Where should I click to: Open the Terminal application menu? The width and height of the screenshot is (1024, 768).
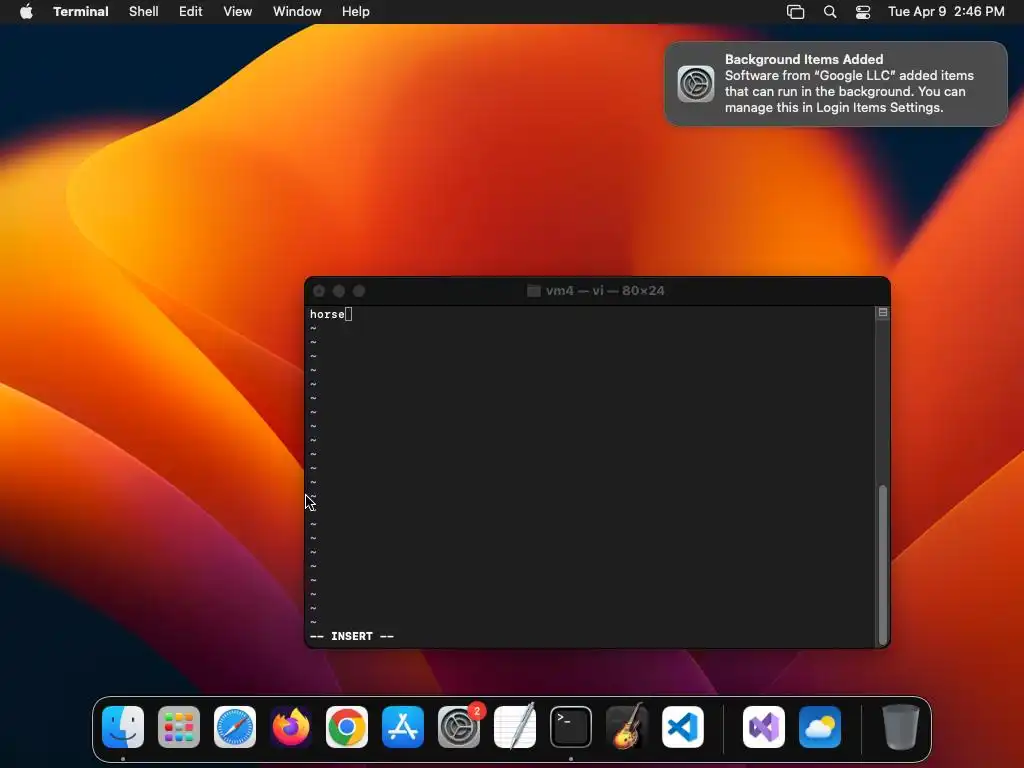(x=81, y=12)
